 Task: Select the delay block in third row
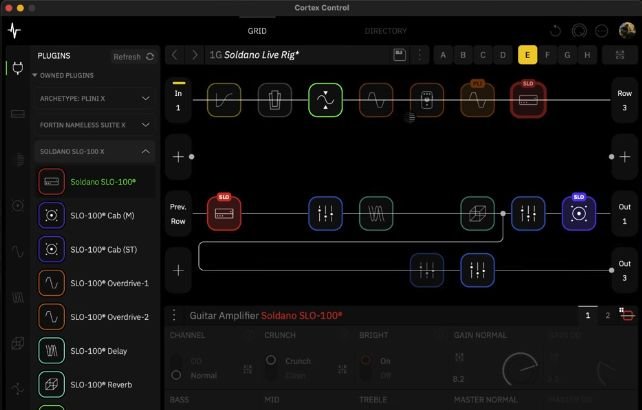click(376, 213)
